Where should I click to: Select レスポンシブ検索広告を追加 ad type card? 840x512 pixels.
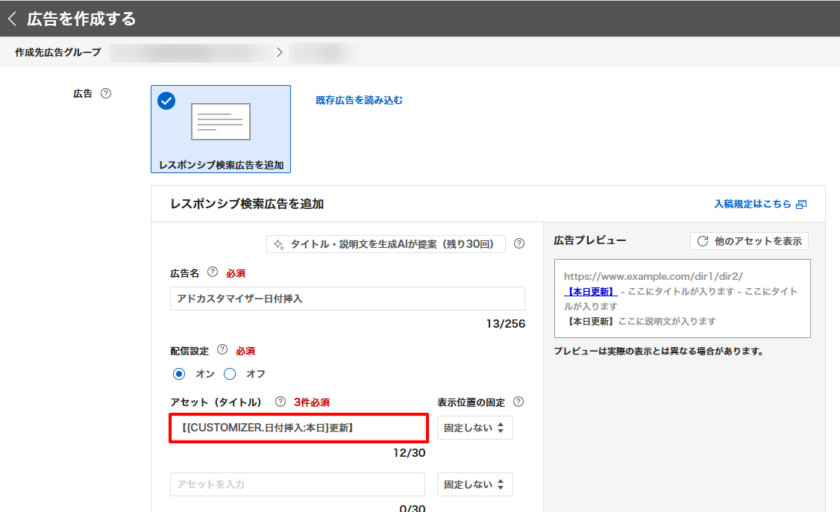[221, 129]
